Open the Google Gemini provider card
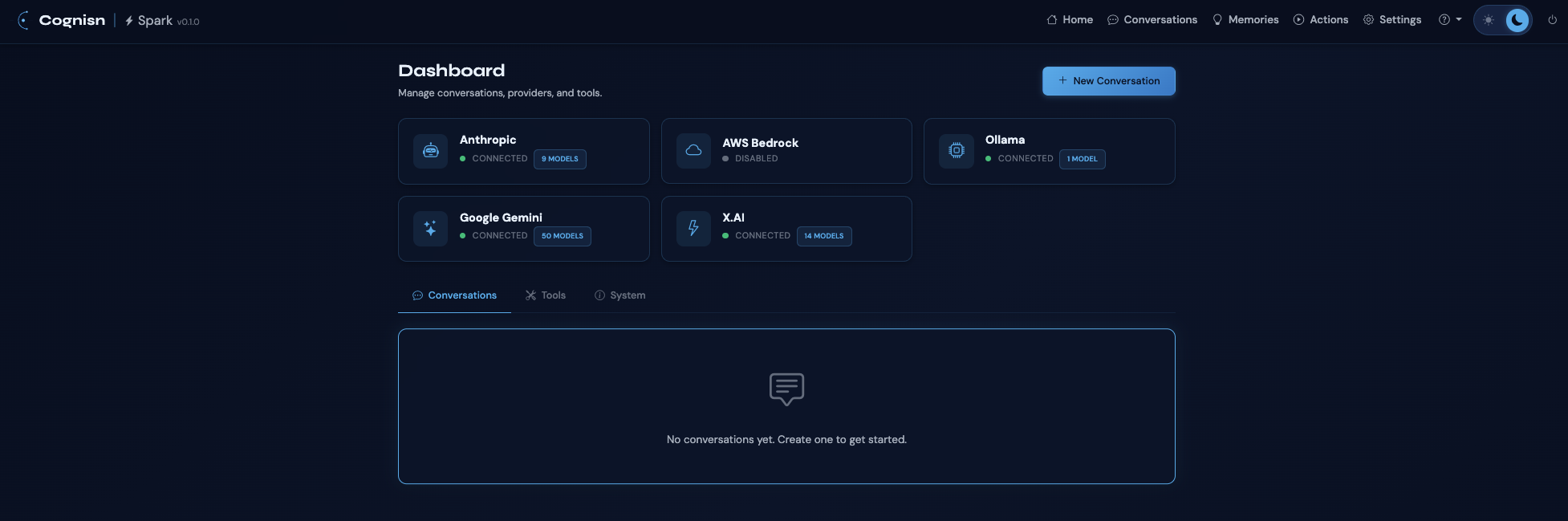The height and width of the screenshot is (521, 1568). click(x=524, y=229)
